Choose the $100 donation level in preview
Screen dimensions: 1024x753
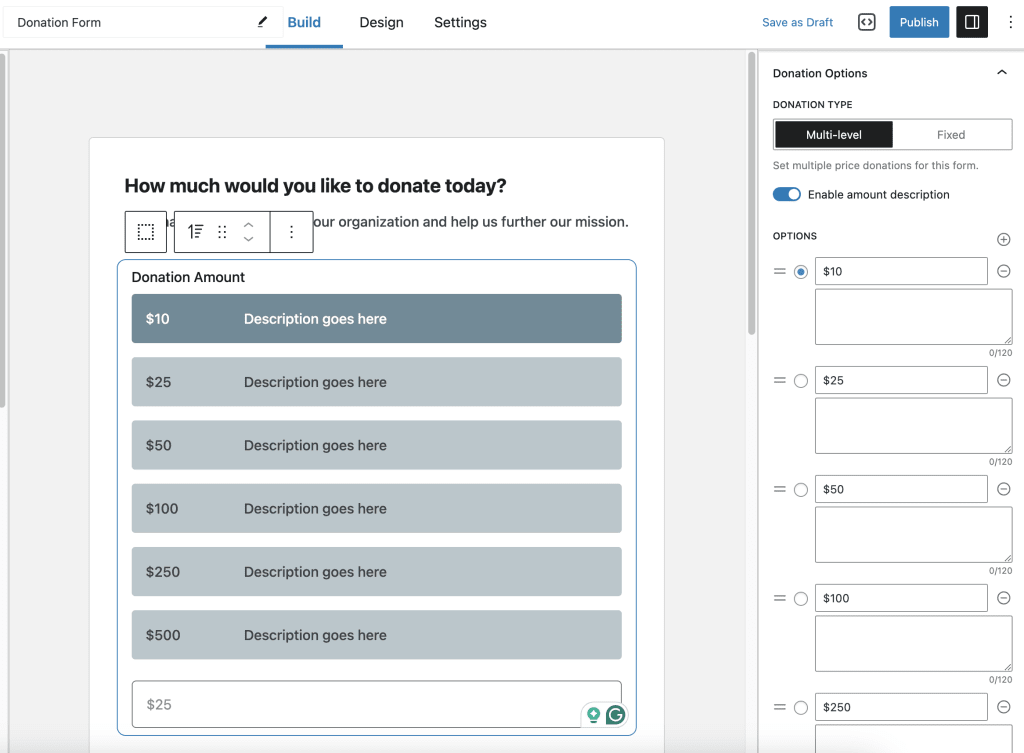click(377, 509)
